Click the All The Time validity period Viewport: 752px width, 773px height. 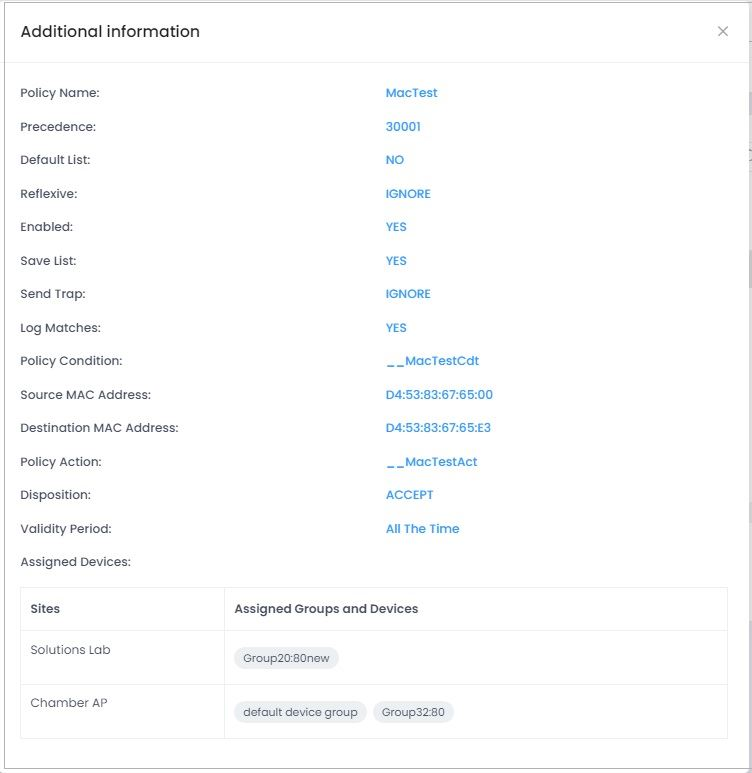click(x=422, y=528)
